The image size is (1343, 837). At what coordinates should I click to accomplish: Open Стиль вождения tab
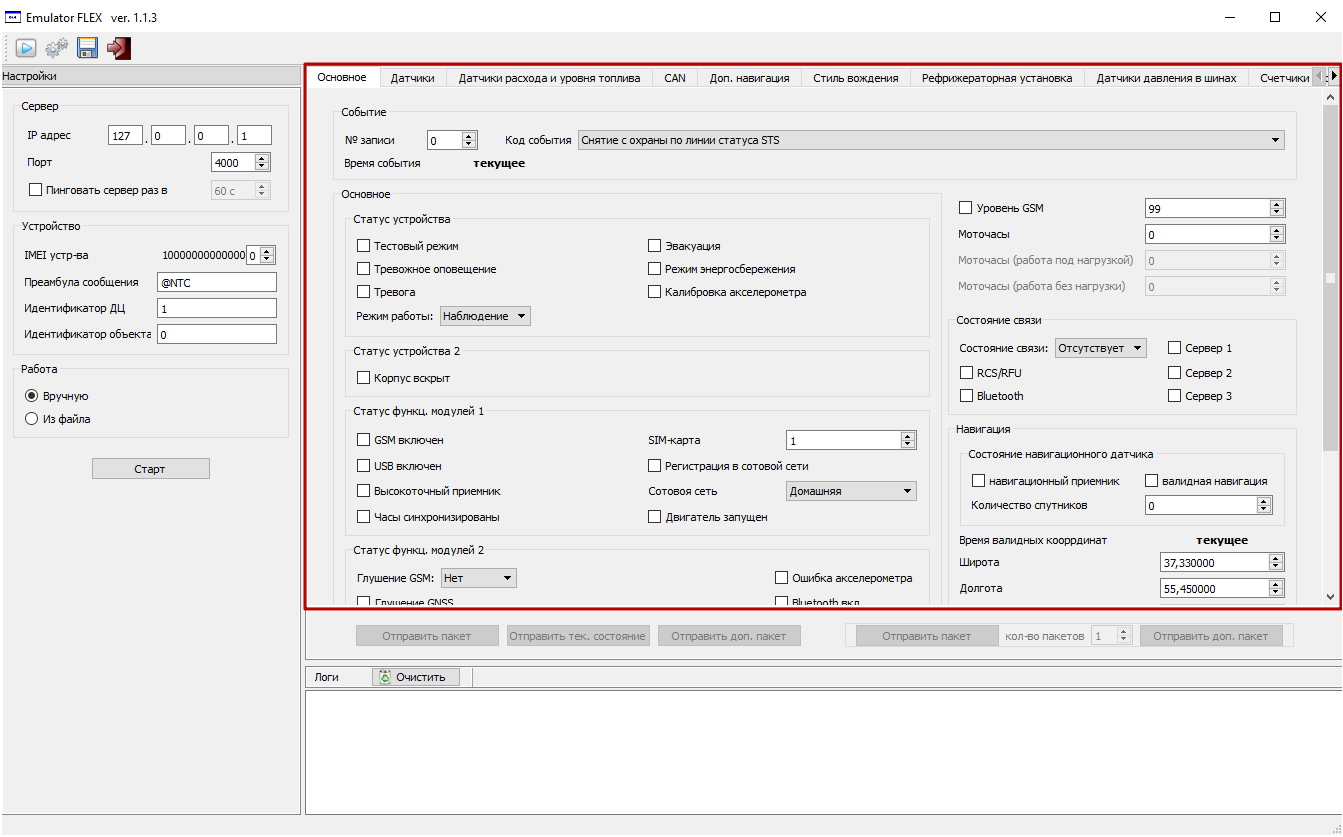click(856, 78)
